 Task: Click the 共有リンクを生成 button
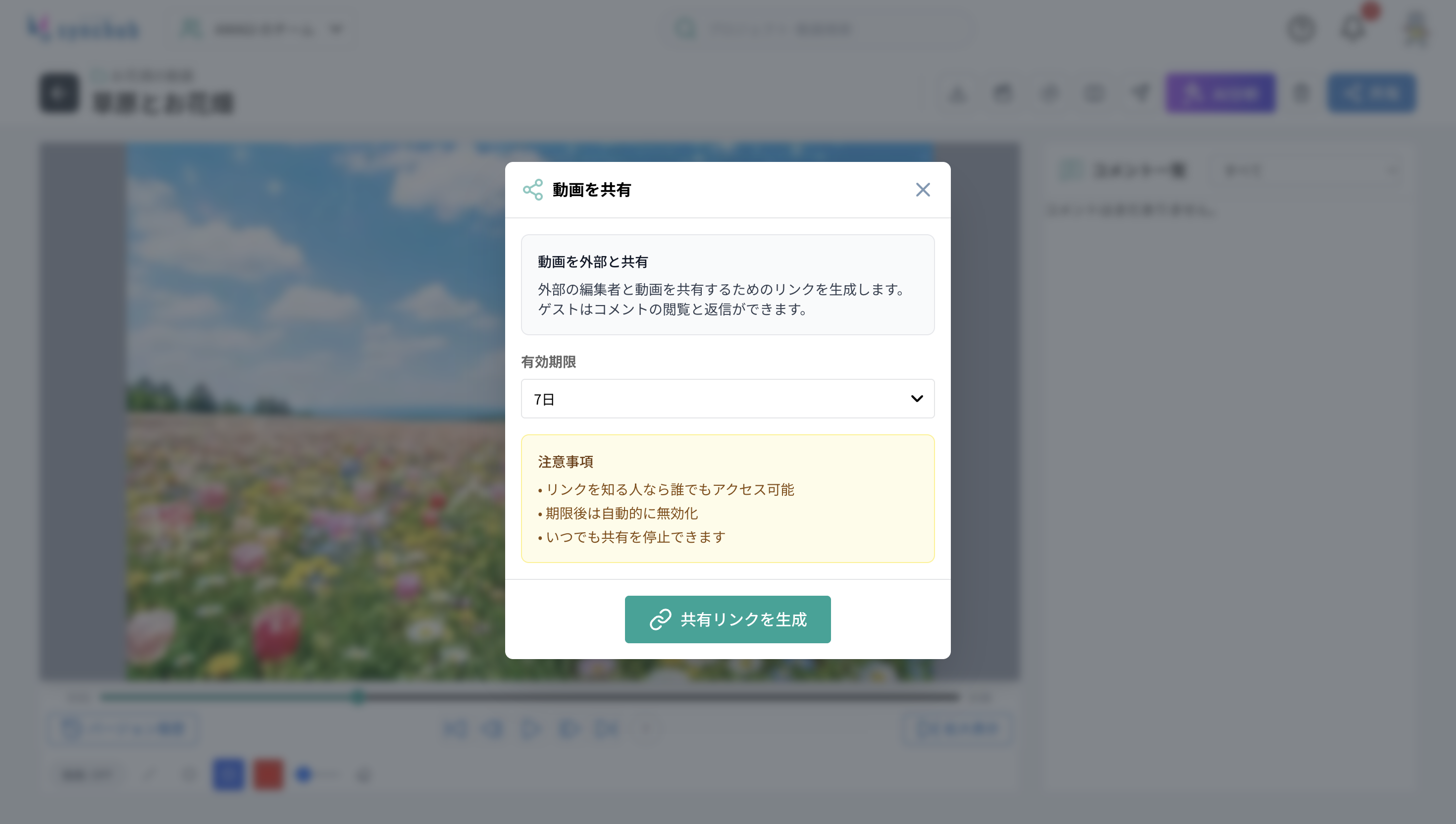pyautogui.click(x=727, y=619)
